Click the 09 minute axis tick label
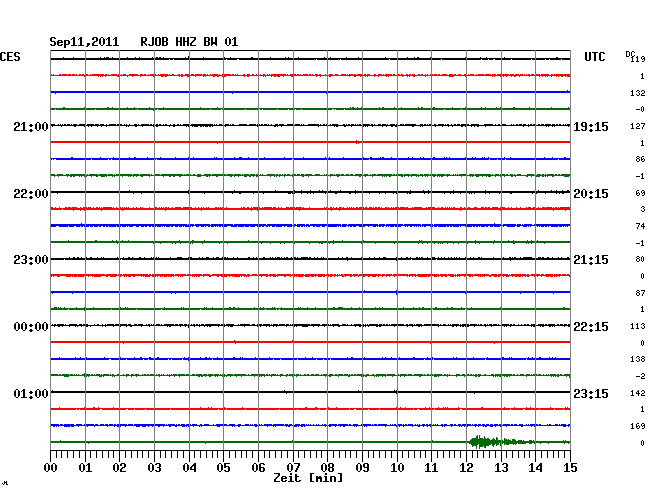650x494 pixels. click(362, 467)
